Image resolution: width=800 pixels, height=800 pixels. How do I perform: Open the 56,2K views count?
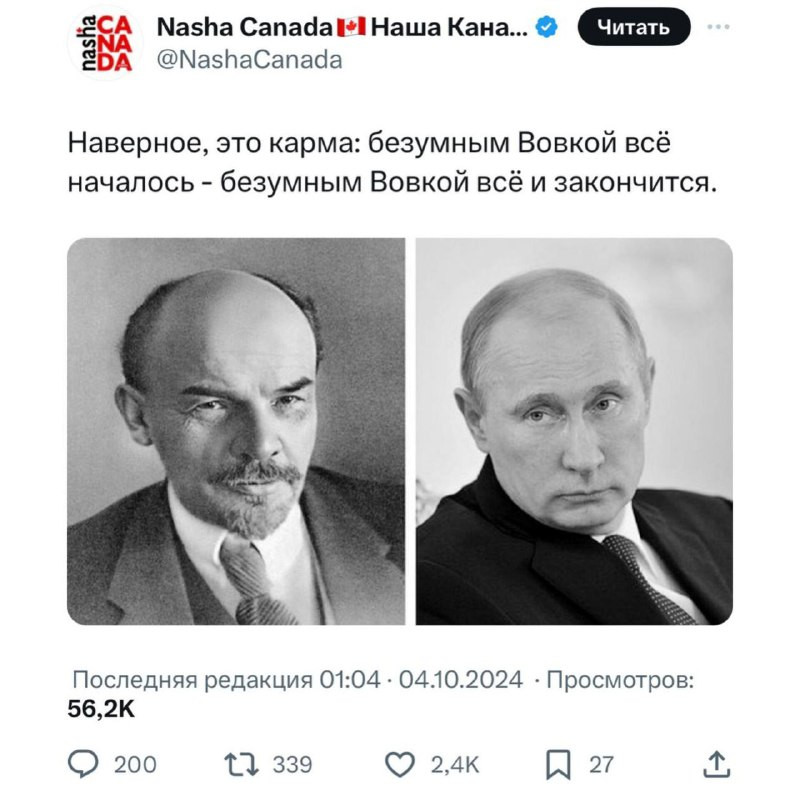[101, 709]
